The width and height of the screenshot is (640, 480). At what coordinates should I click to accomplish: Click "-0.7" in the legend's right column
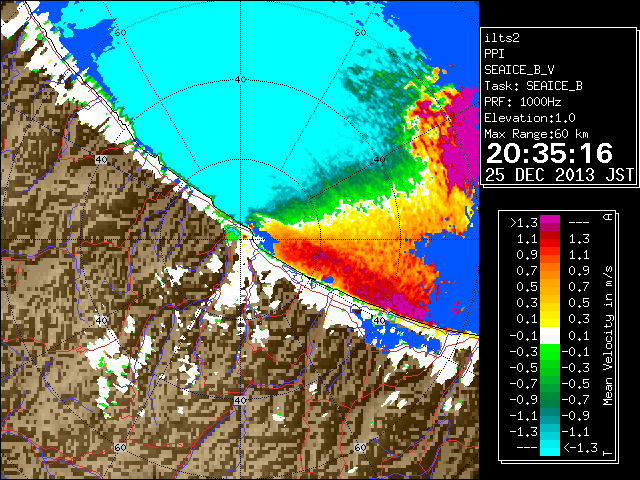coord(576,400)
